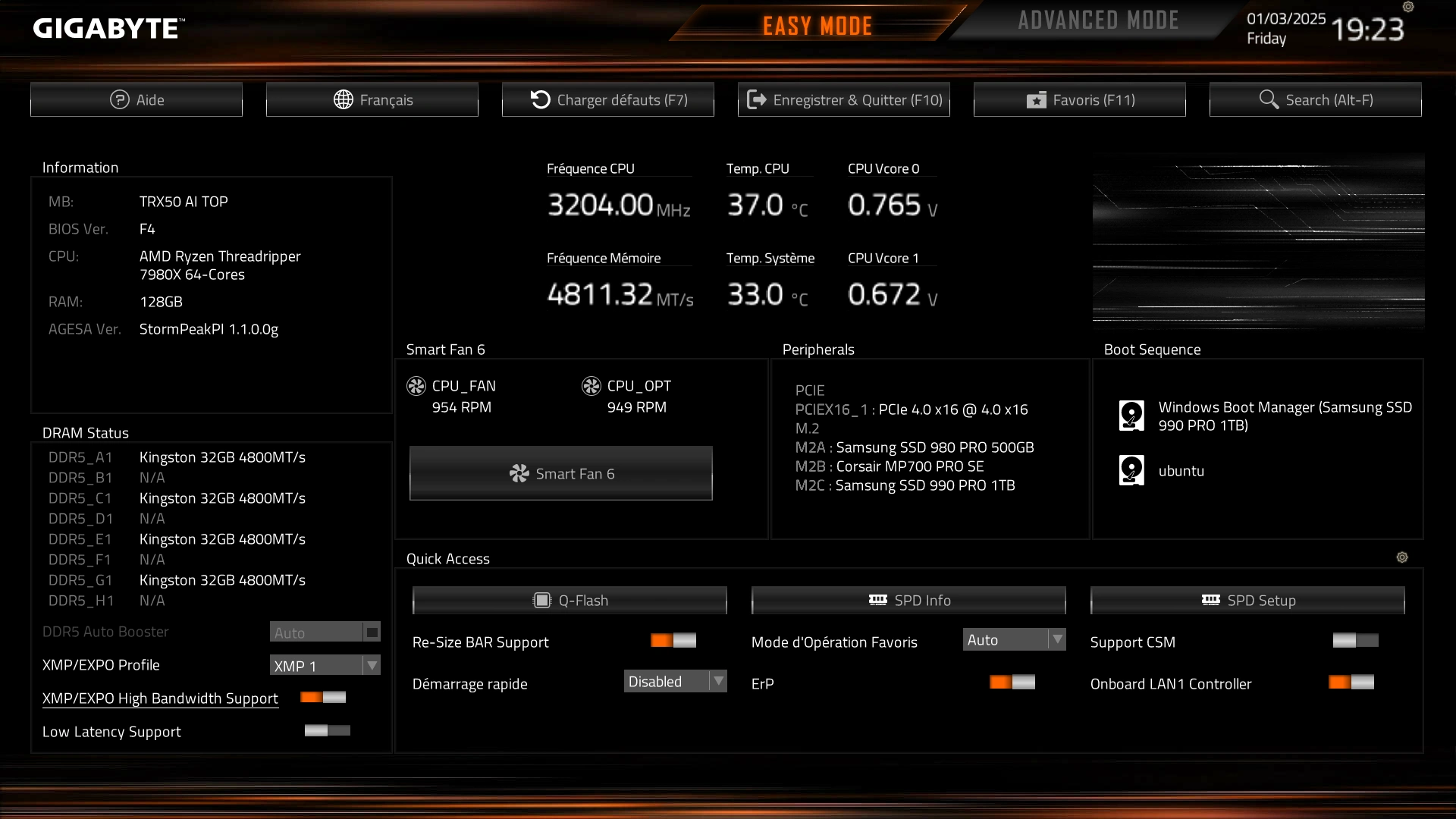Toggle Onboard LAN1 Controller switch
1456x819 pixels.
coord(1351,682)
